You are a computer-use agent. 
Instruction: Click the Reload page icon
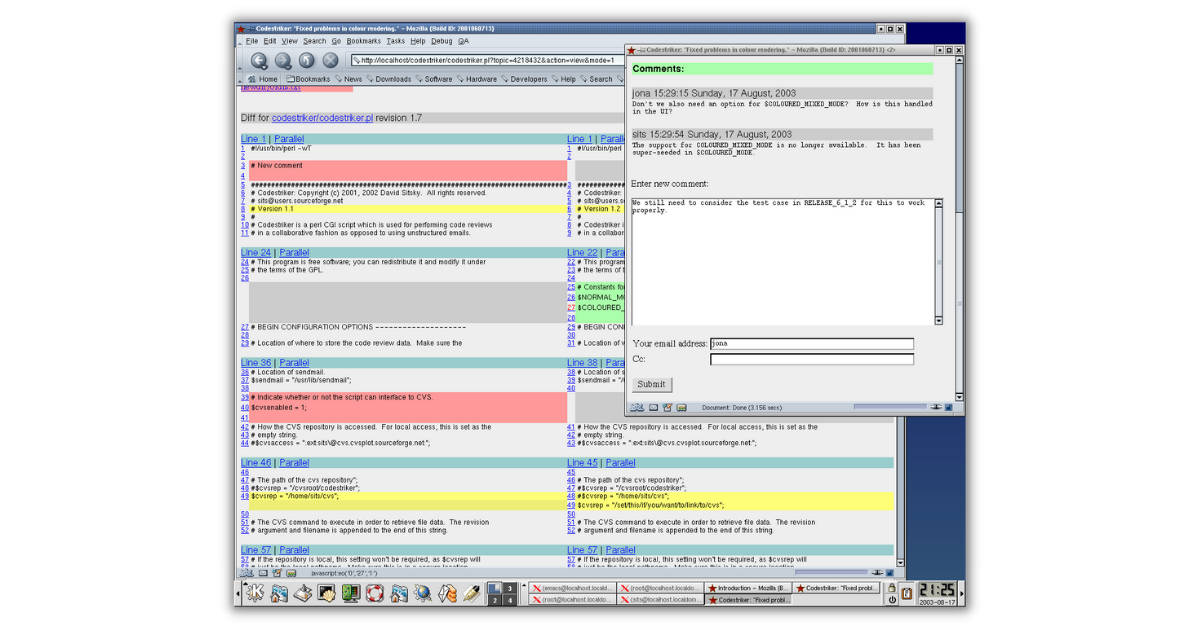click(306, 60)
